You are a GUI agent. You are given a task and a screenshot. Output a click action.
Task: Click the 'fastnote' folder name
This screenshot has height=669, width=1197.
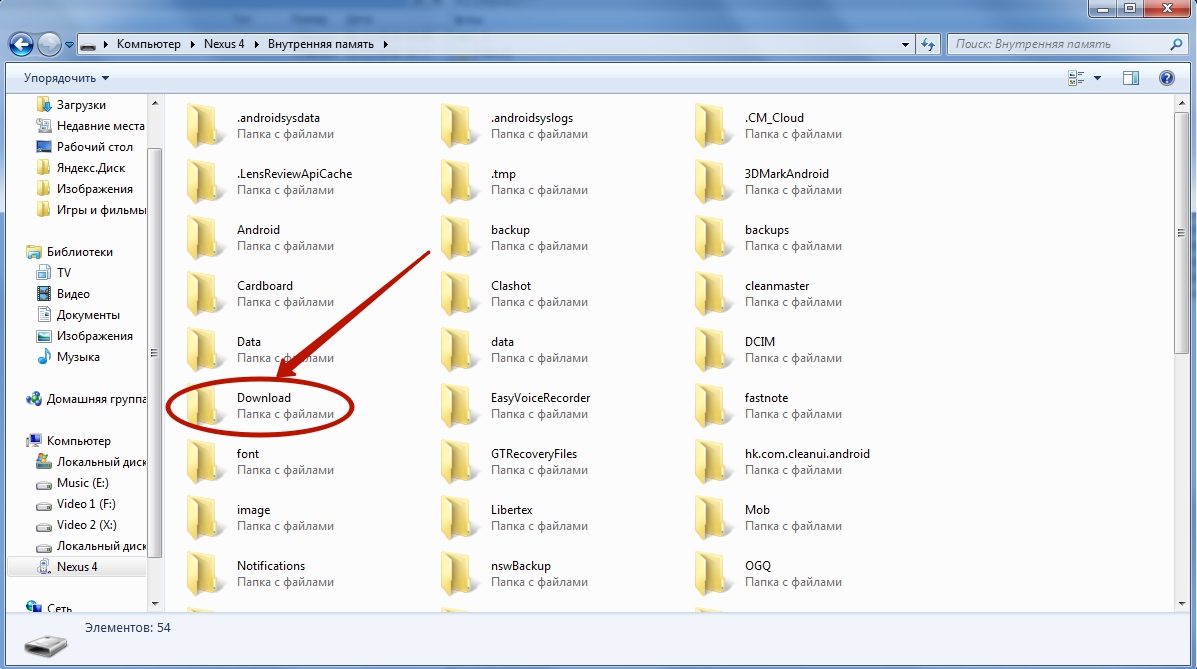(x=766, y=398)
